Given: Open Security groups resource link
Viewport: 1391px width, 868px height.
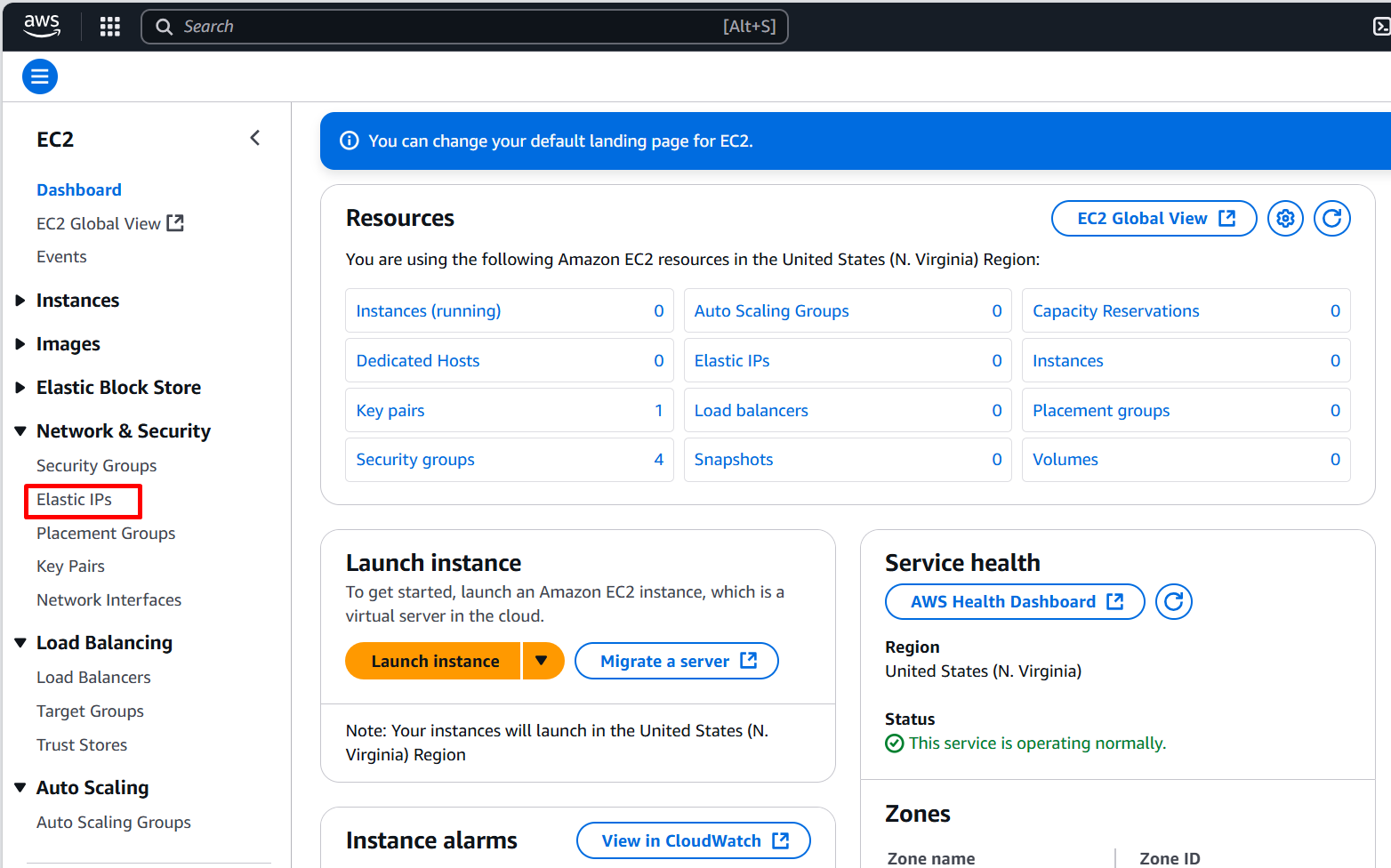Looking at the screenshot, I should point(415,460).
